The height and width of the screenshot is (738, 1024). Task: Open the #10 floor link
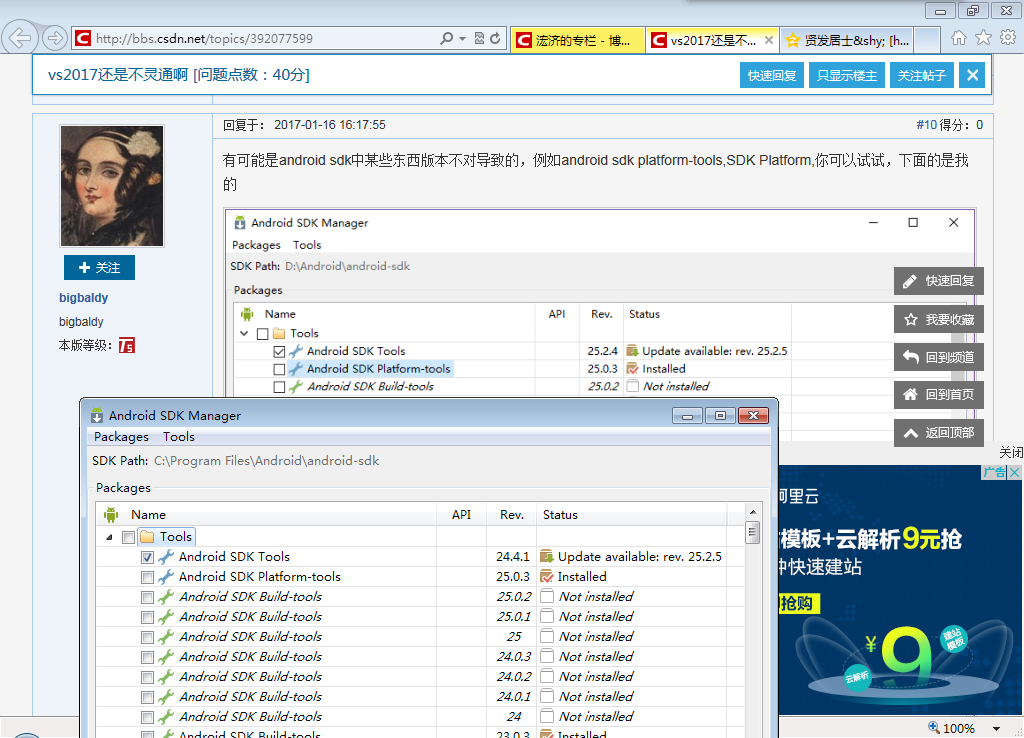[927, 125]
